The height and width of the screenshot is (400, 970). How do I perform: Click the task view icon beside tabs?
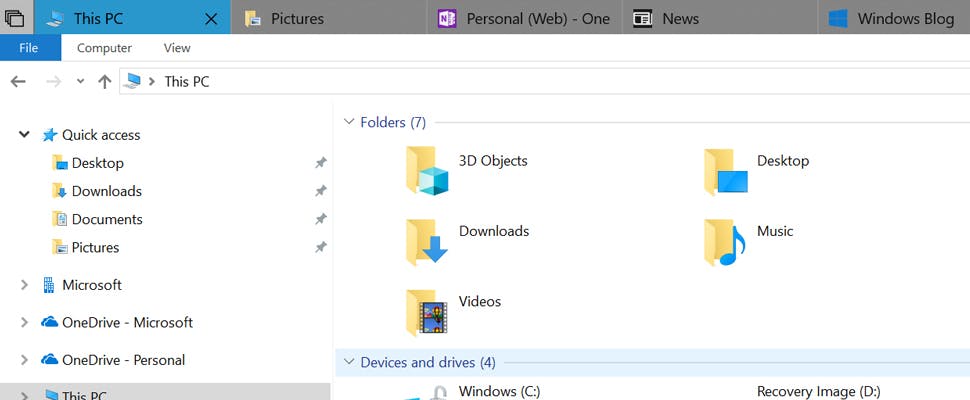click(x=15, y=18)
